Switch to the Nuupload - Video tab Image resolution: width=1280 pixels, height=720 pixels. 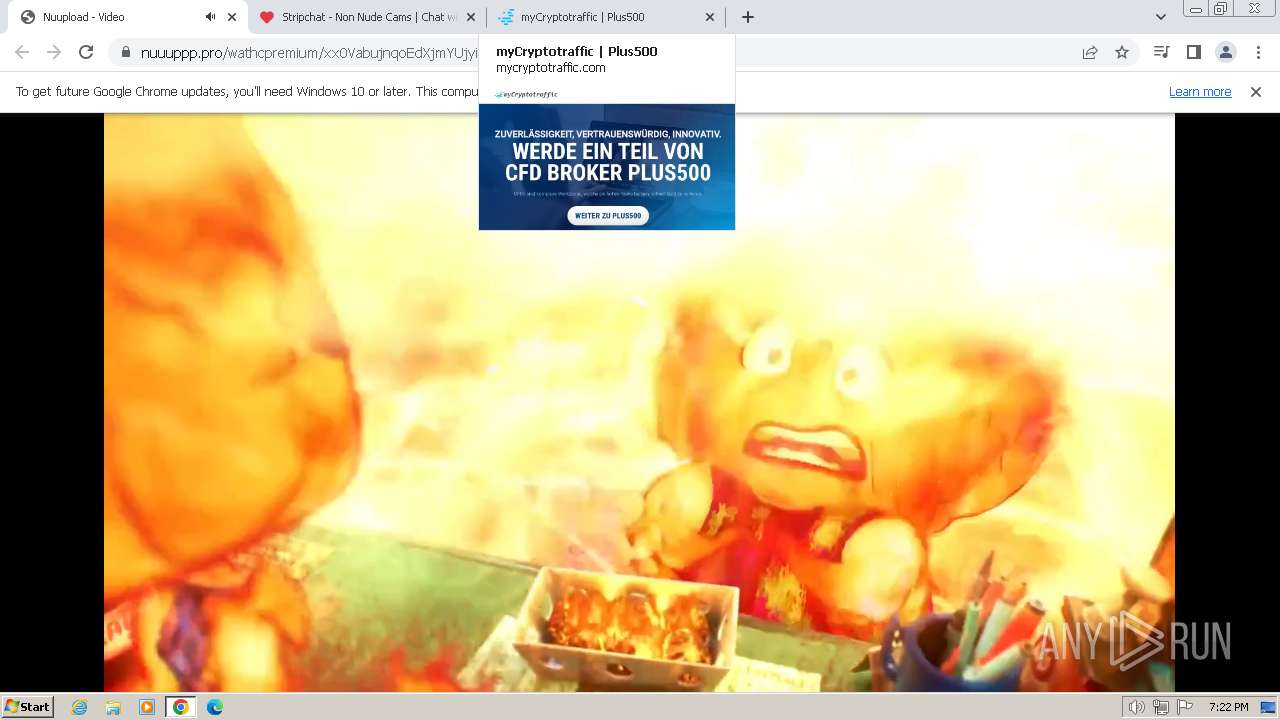pos(128,17)
